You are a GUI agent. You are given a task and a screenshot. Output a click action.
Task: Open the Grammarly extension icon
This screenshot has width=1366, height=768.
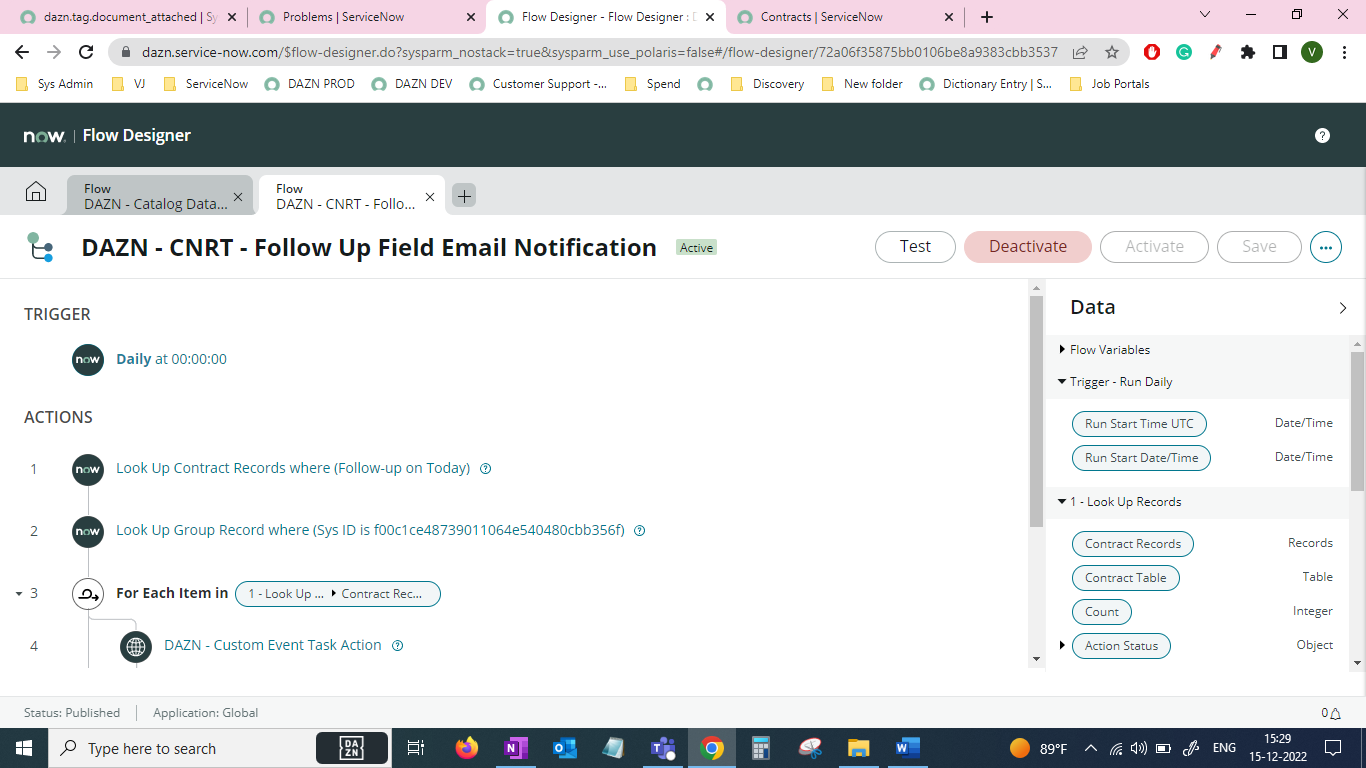point(1184,52)
